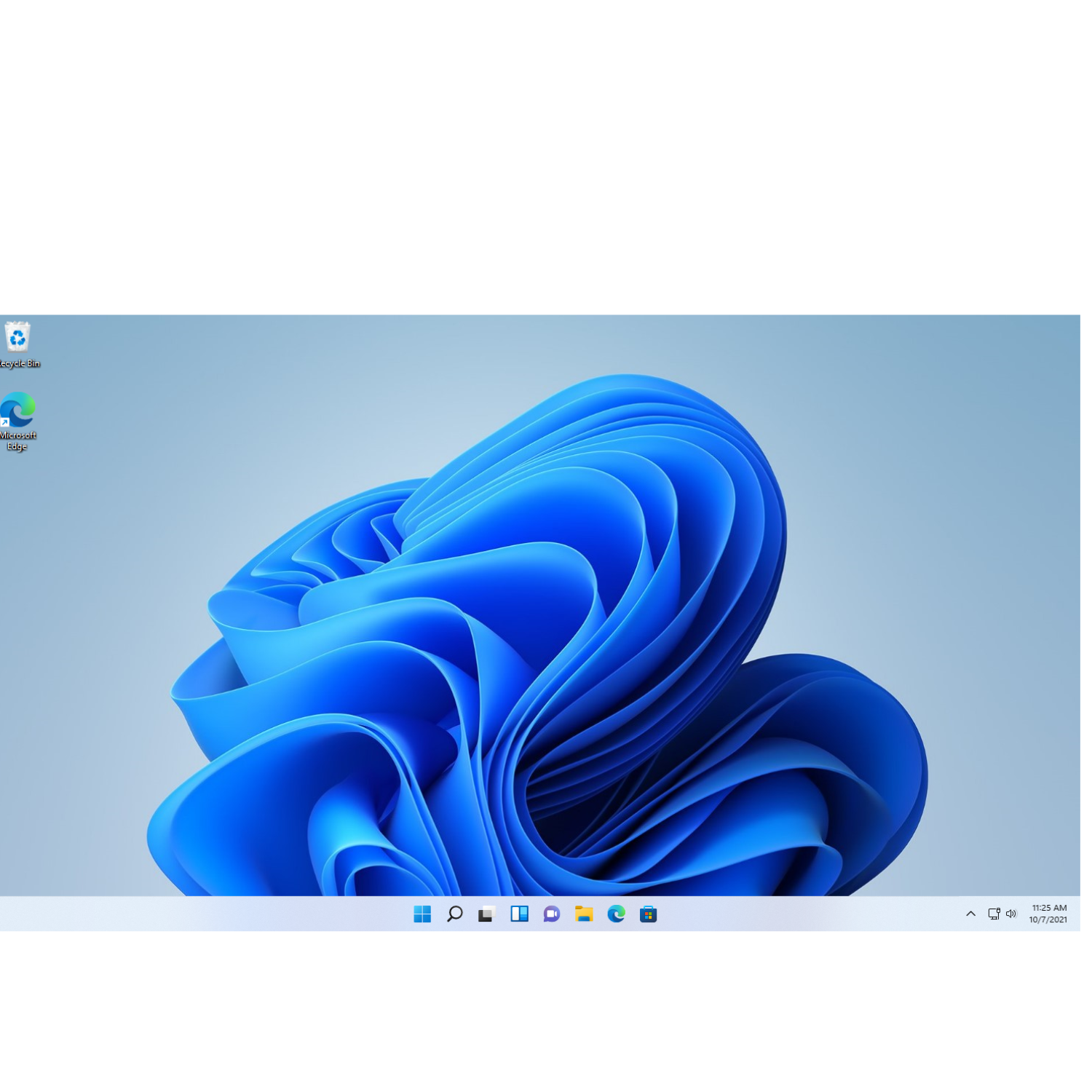Screen dimensions: 1092x1092
Task: Launch Microsoft Edge from the taskbar
Action: (x=616, y=914)
